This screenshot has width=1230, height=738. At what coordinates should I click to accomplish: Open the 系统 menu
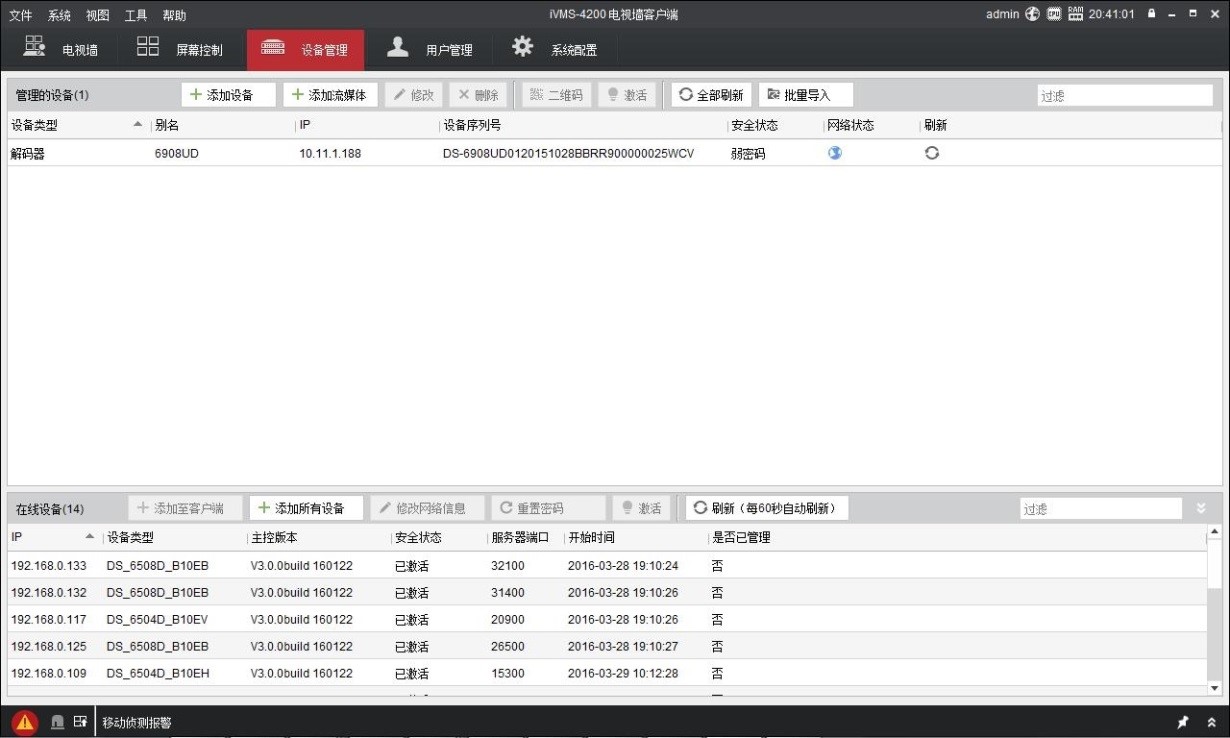[x=59, y=15]
